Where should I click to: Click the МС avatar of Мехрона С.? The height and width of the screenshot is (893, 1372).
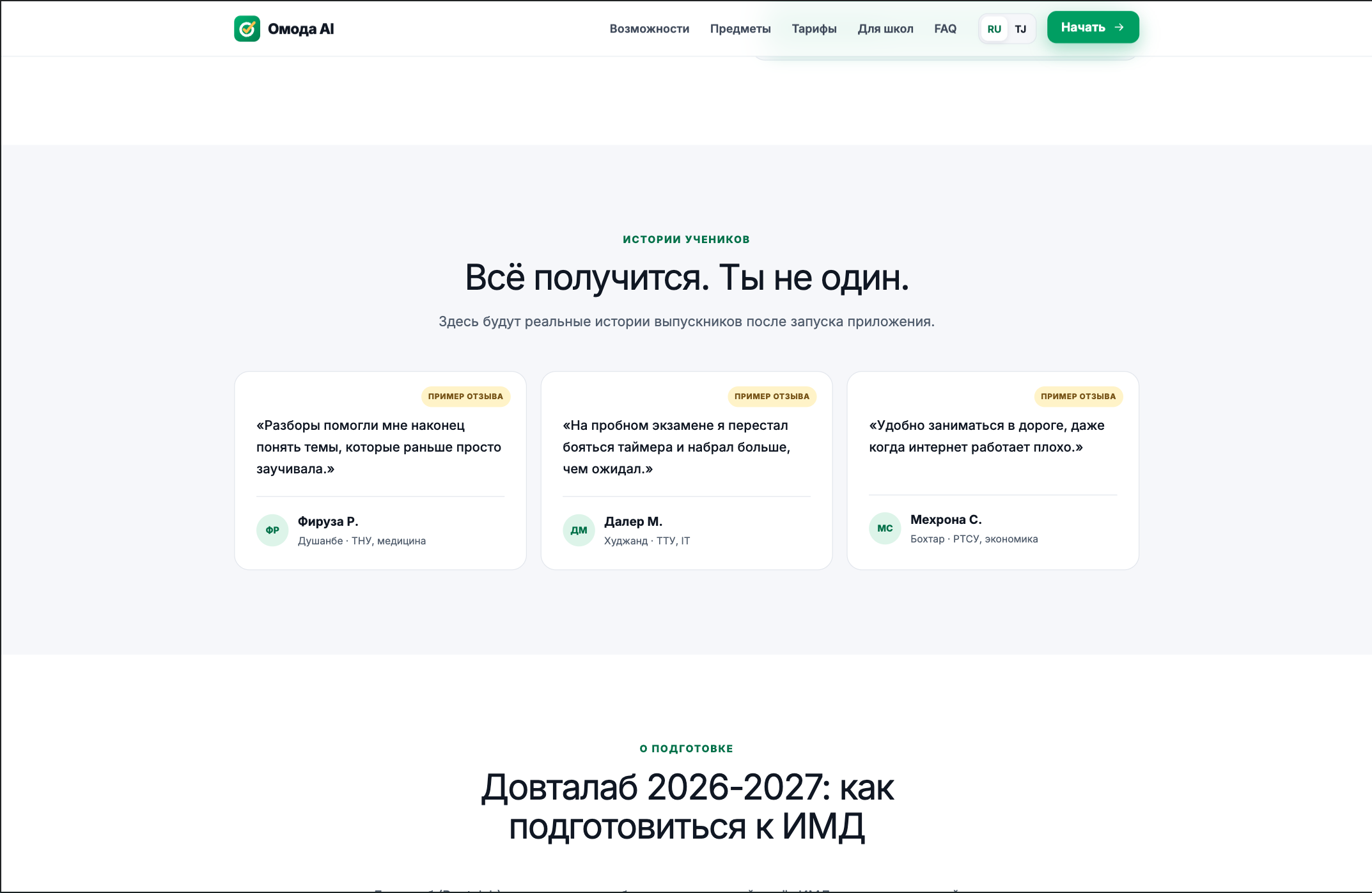point(885,528)
